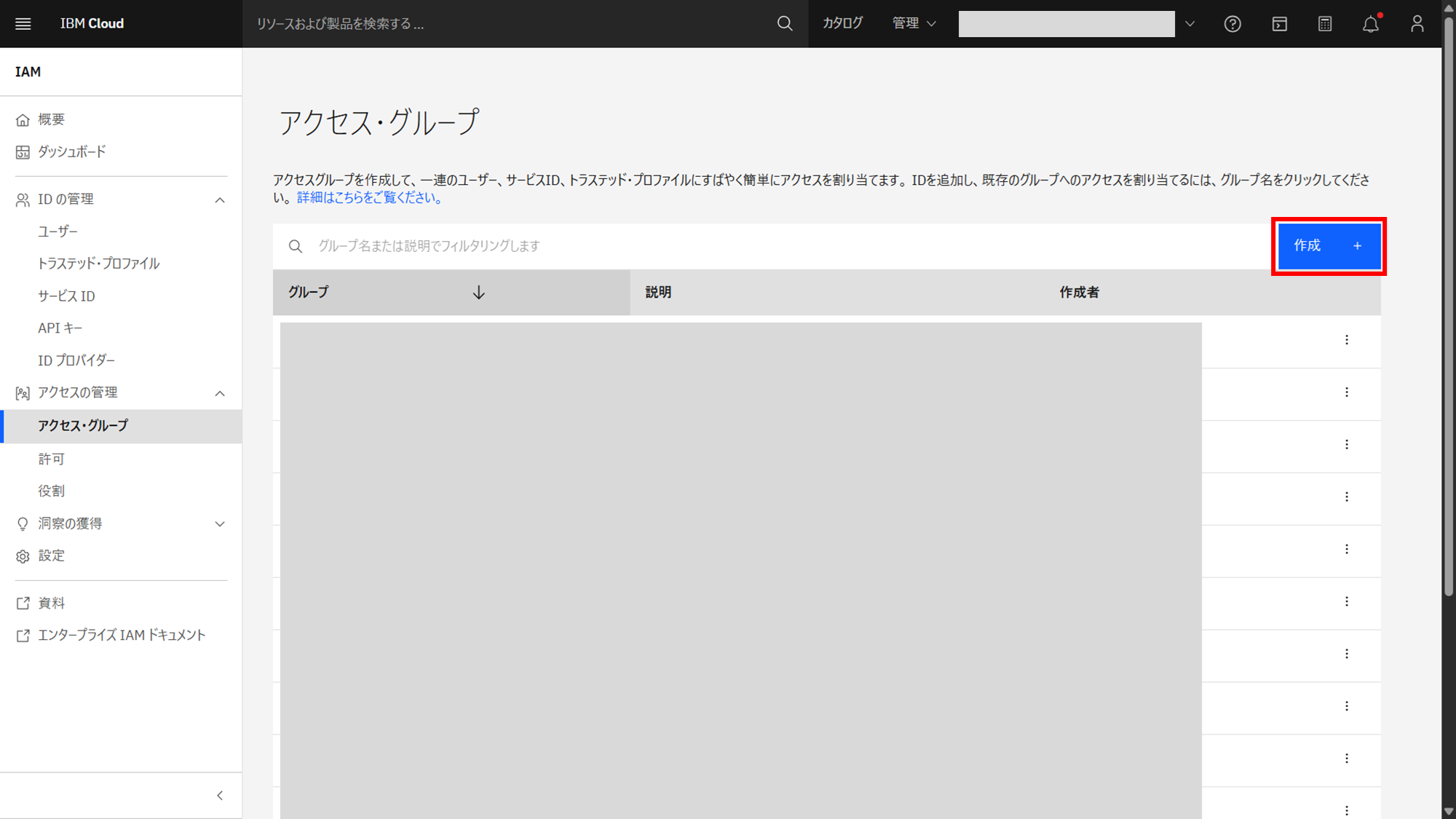
Task: Select サービス ID in sidebar
Action: pos(66,296)
